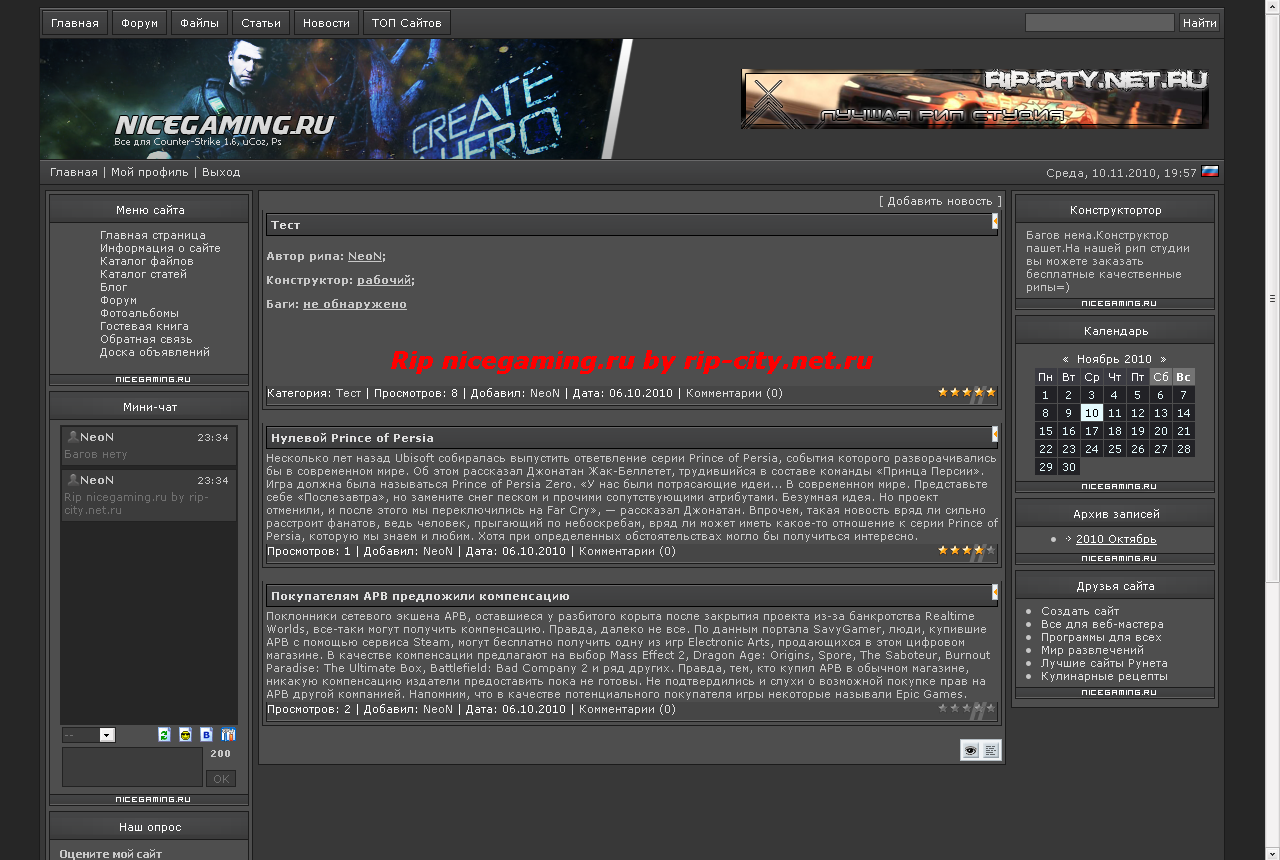Click the 'Найти' search button
The image size is (1280, 860).
click(1199, 23)
